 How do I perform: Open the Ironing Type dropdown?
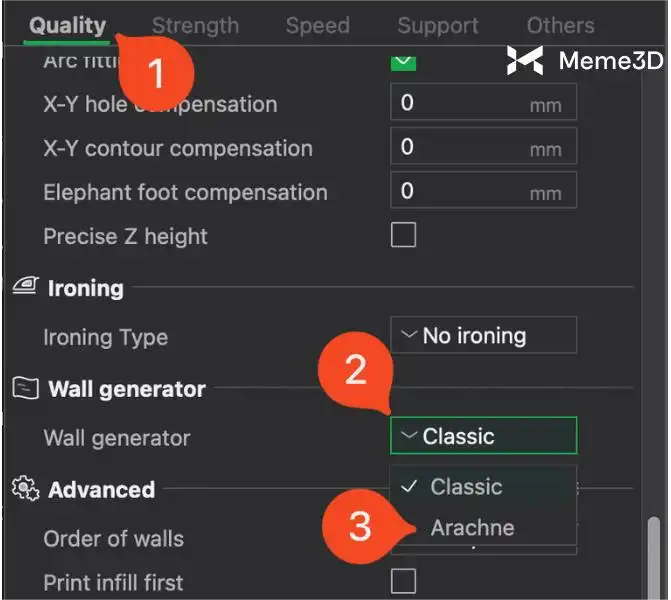[x=483, y=336]
